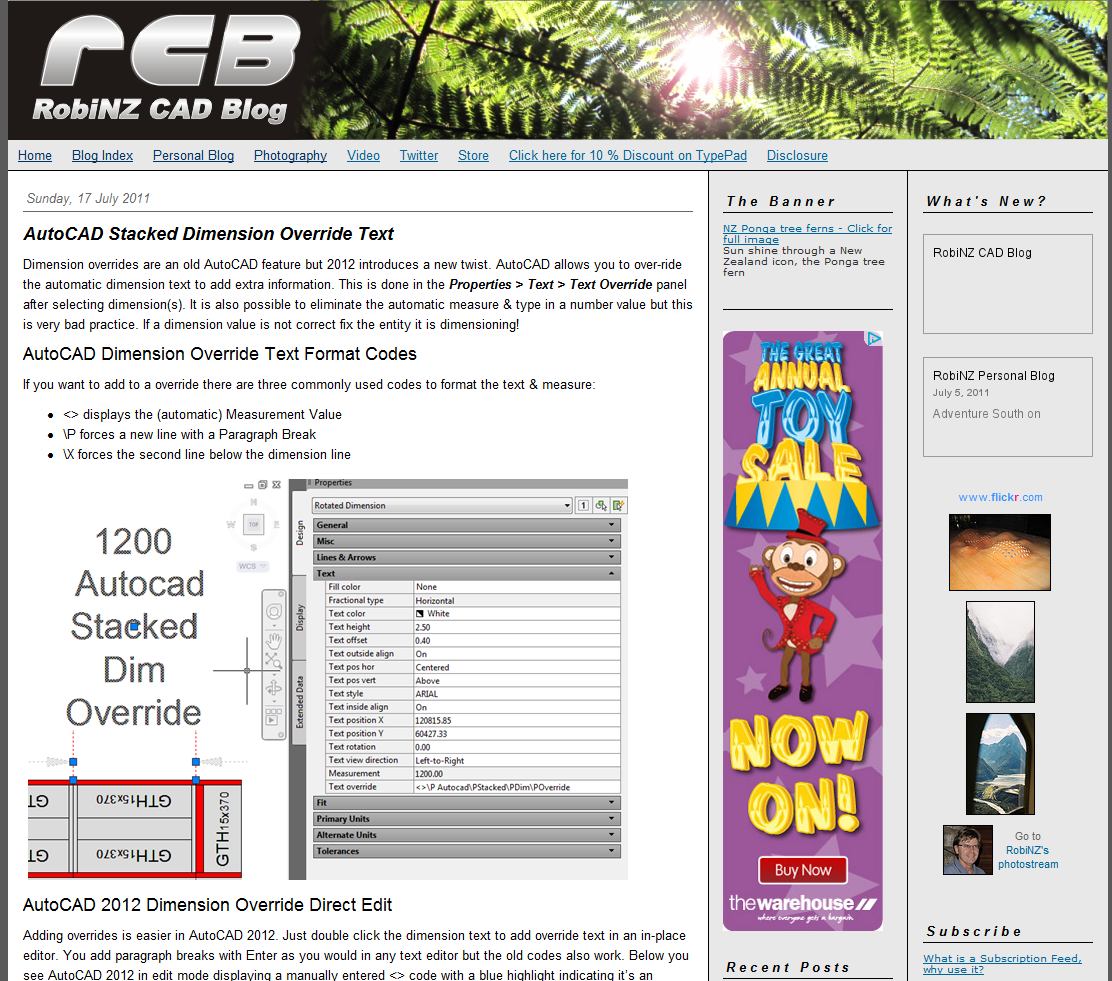Collapse the Text properties section
Image resolution: width=1112 pixels, height=981 pixels.
tap(612, 574)
